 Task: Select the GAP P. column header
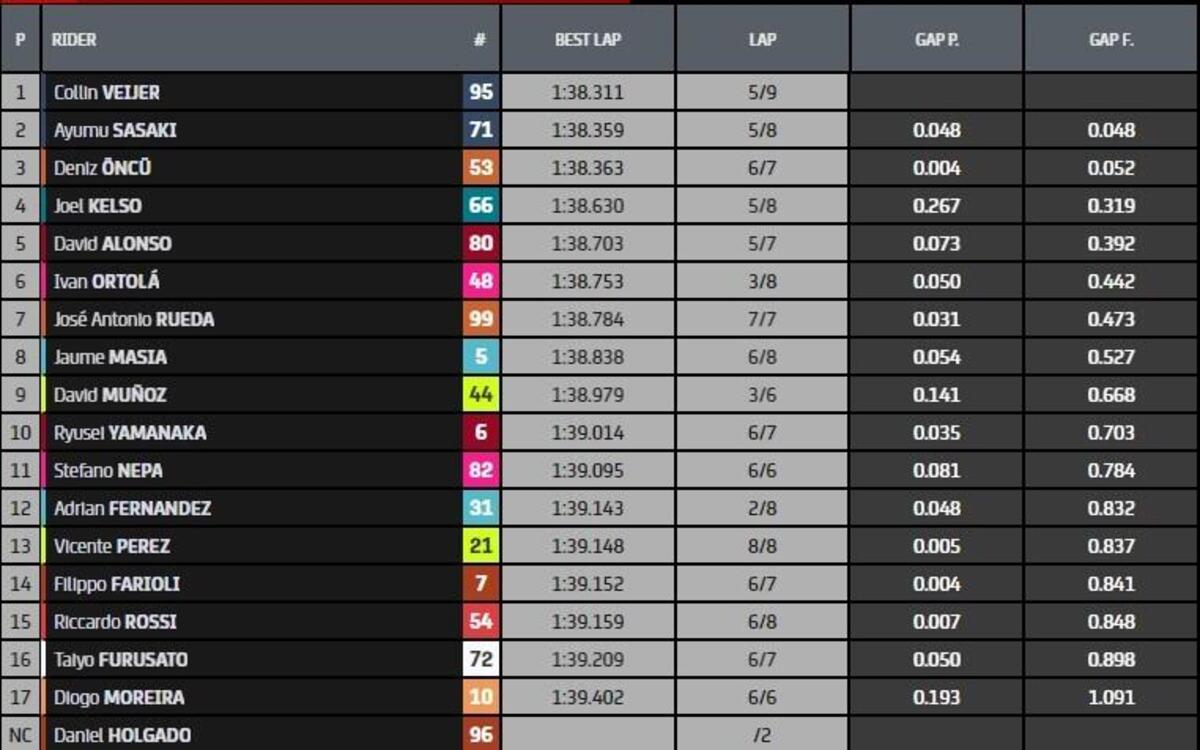(936, 41)
